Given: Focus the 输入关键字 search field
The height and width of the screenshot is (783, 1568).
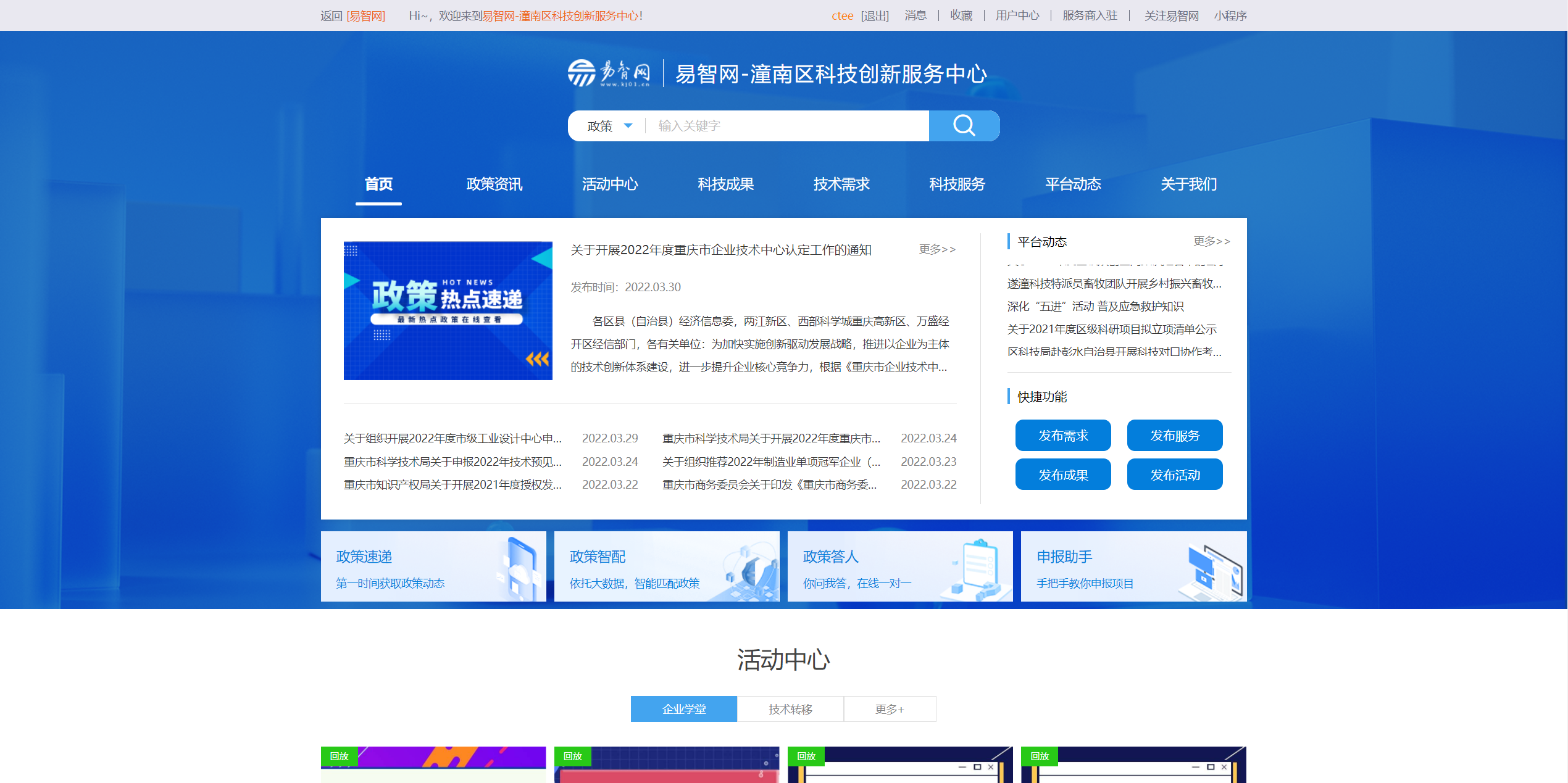Looking at the screenshot, I should 787,126.
